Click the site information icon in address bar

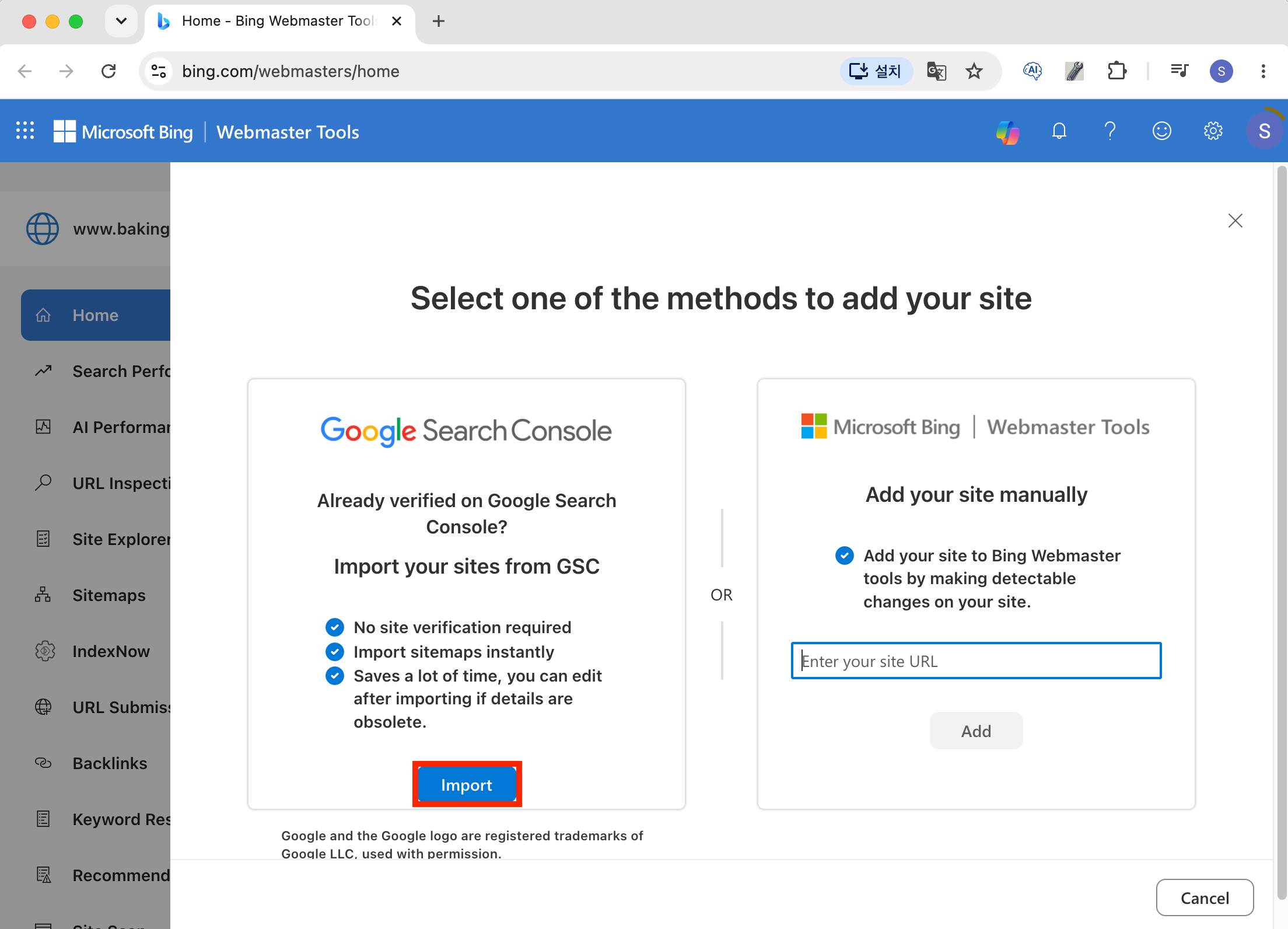pyautogui.click(x=159, y=71)
